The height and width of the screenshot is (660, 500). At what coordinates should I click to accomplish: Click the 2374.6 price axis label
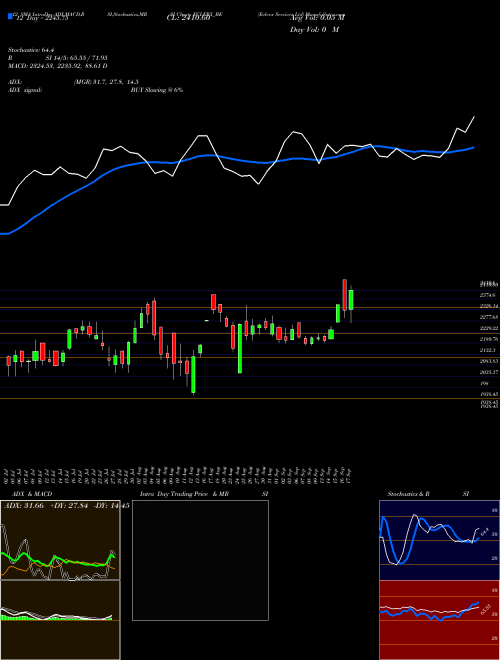pos(487,295)
